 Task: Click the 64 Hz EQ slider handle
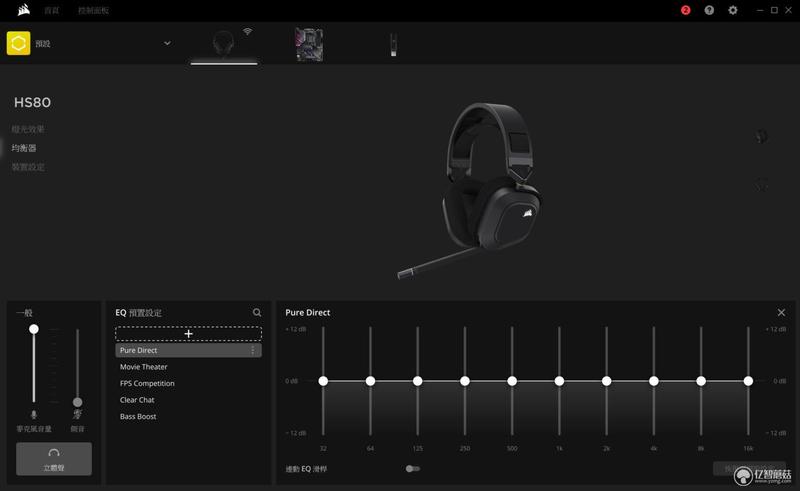pos(370,381)
